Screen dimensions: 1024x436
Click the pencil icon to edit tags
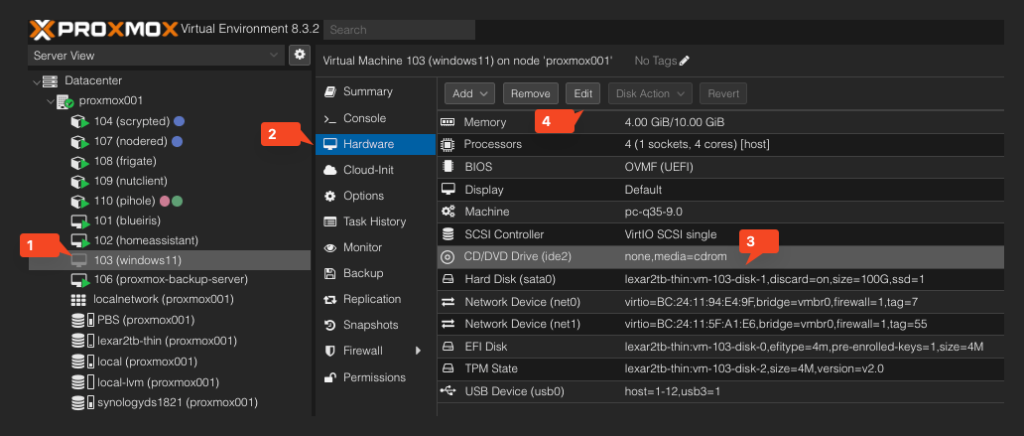point(684,61)
